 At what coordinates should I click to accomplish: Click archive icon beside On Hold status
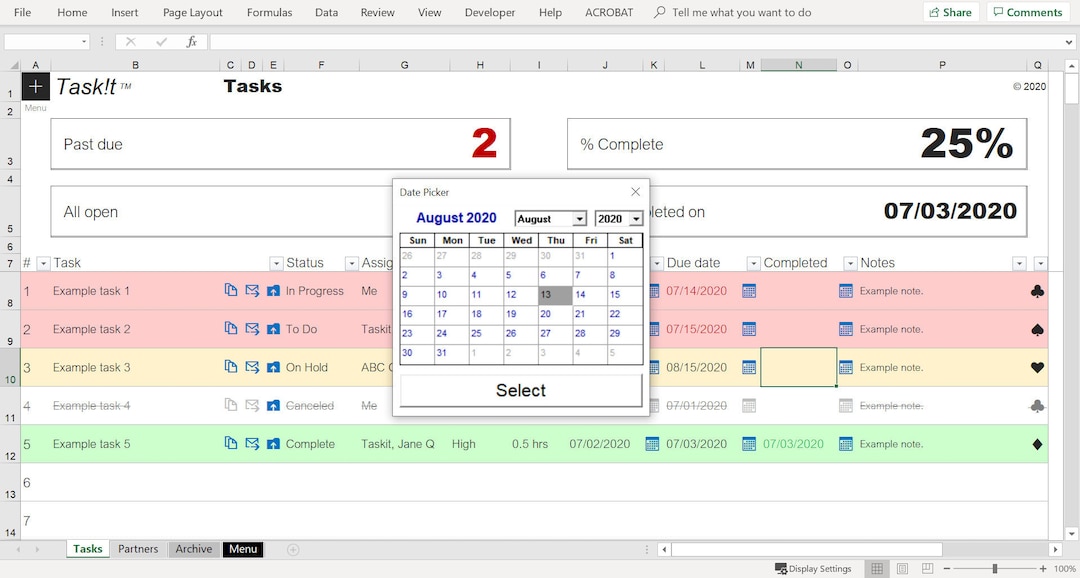point(273,367)
